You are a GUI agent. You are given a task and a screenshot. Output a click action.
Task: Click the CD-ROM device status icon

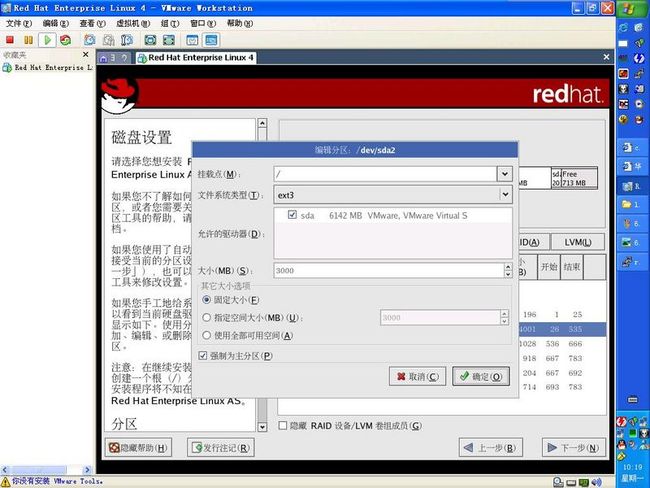[558, 482]
